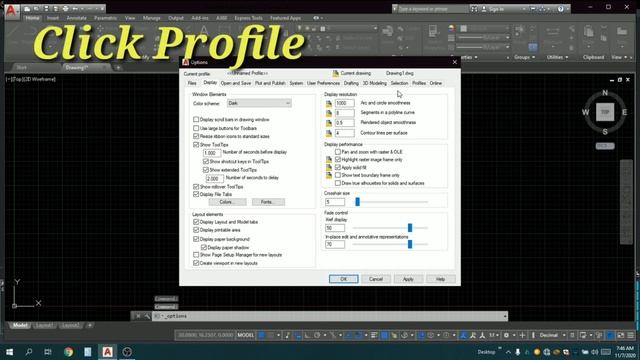Click the Crosshair size value field
640x360 pixels.
335,202
